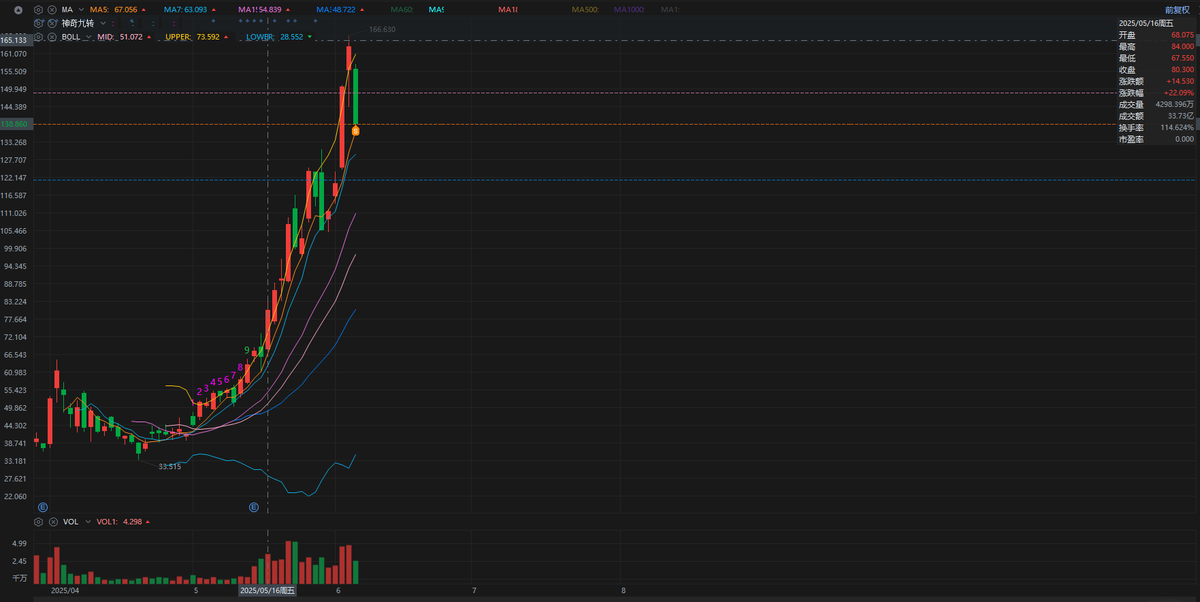Click the event marker below the May 16 line
The image size is (1200, 602).
point(254,508)
